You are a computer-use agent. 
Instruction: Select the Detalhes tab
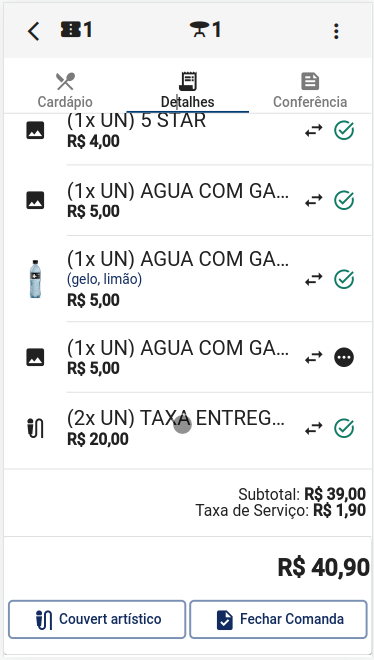(188, 90)
